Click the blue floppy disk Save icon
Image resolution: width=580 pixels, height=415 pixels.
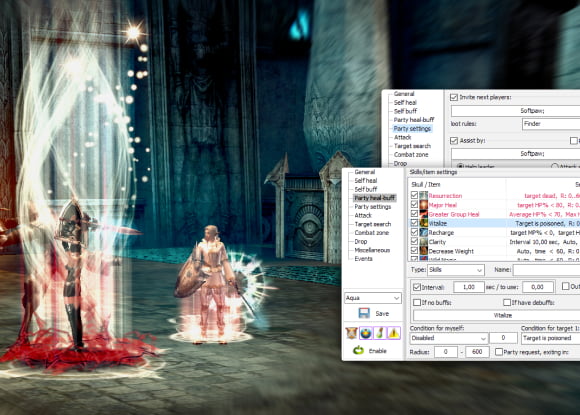tap(364, 313)
